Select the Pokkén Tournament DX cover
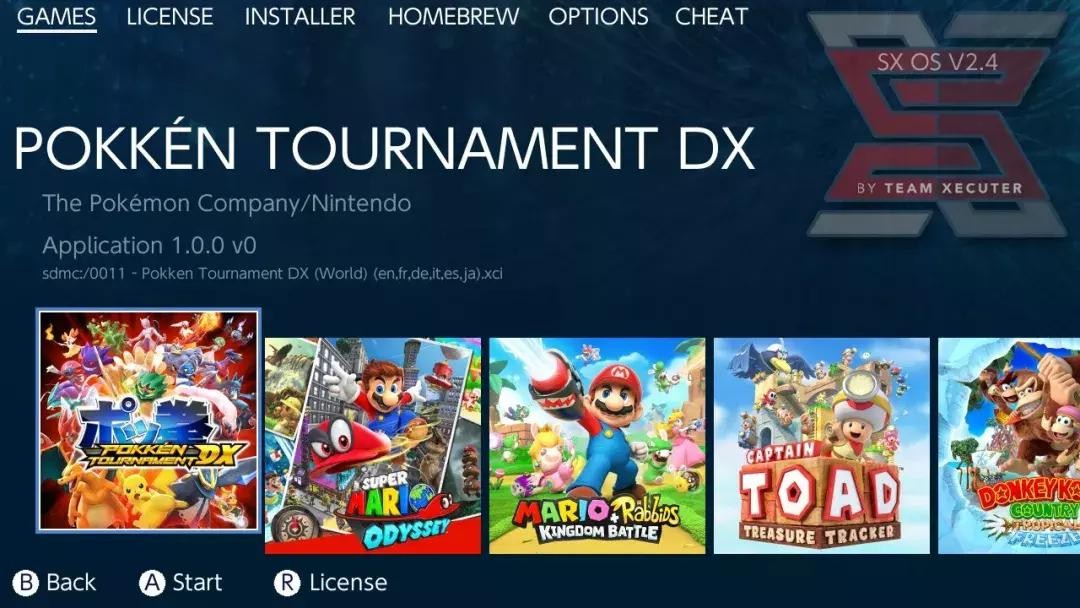Image resolution: width=1080 pixels, height=608 pixels. pyautogui.click(x=149, y=421)
